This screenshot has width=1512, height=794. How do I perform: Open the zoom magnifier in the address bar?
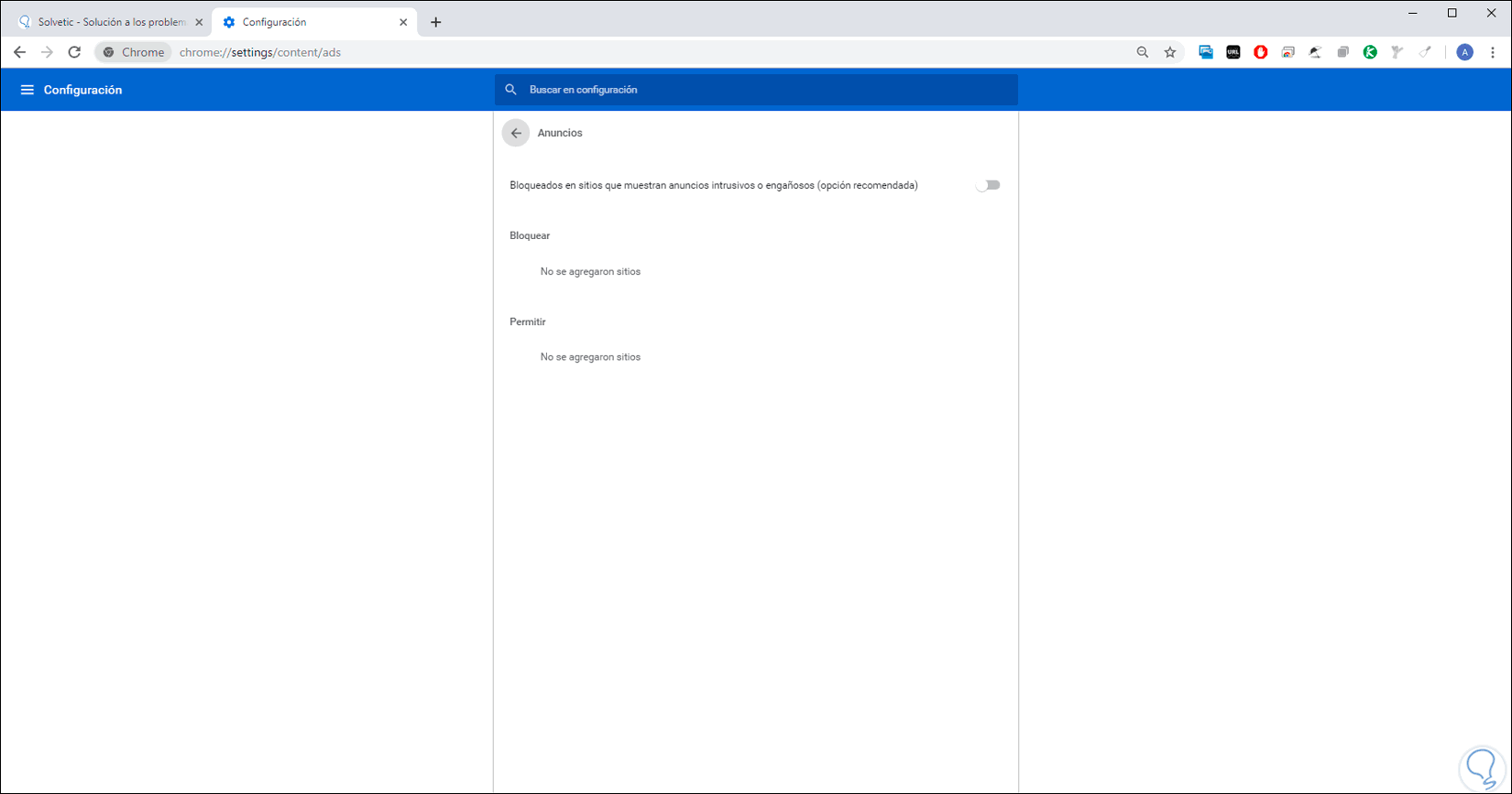point(1142,52)
